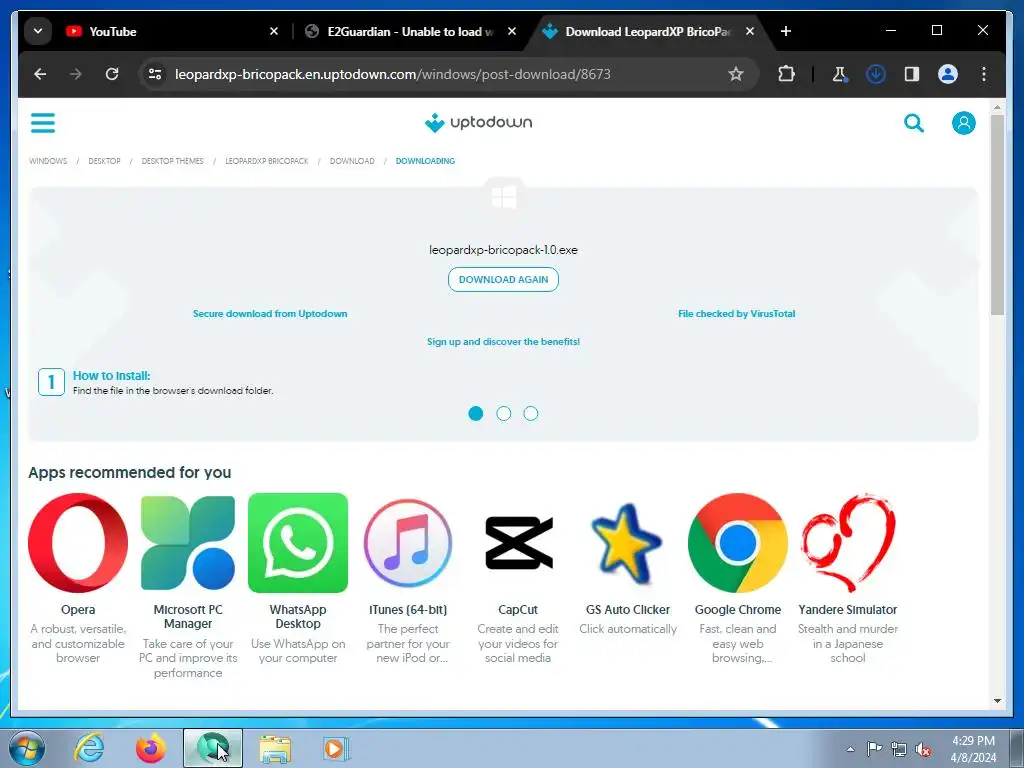
Task: View site information icon in address bar
Action: 155,74
